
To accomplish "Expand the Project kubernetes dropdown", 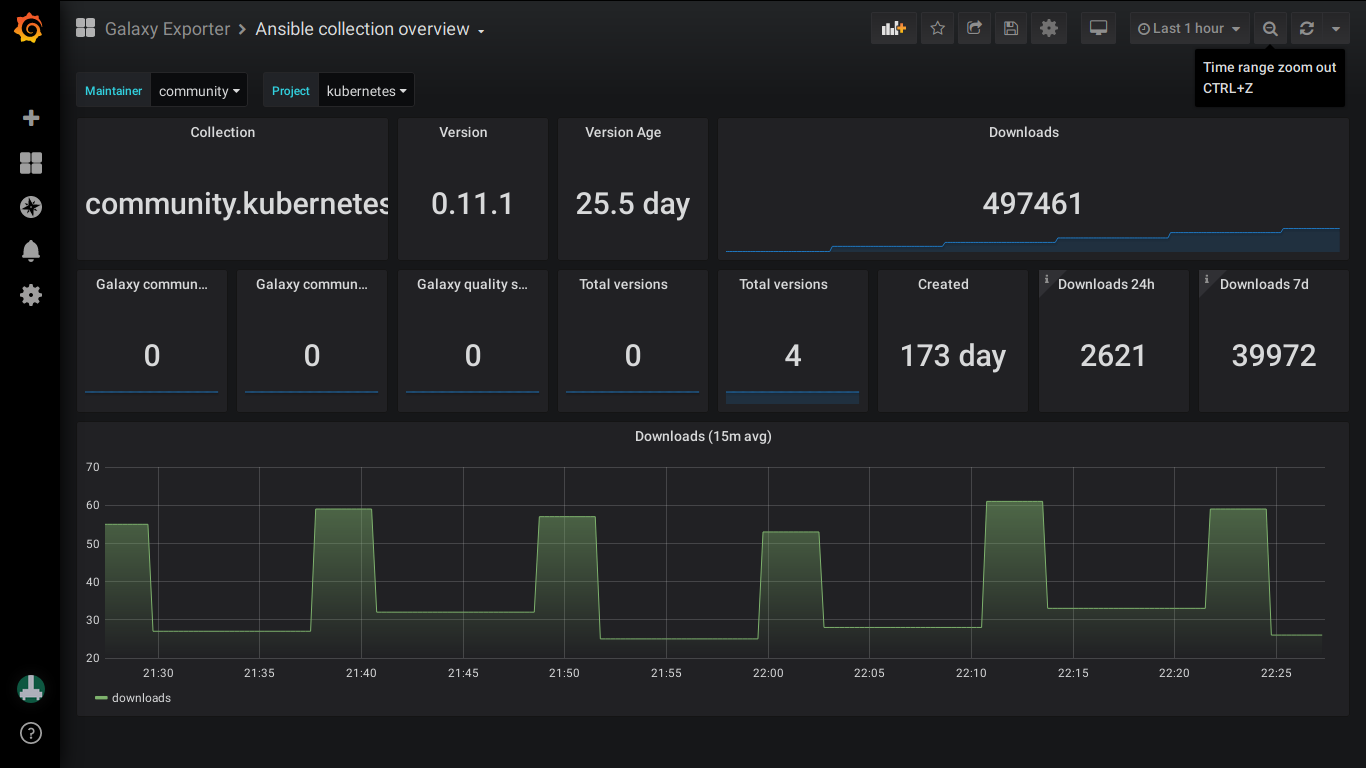I will 366,91.
